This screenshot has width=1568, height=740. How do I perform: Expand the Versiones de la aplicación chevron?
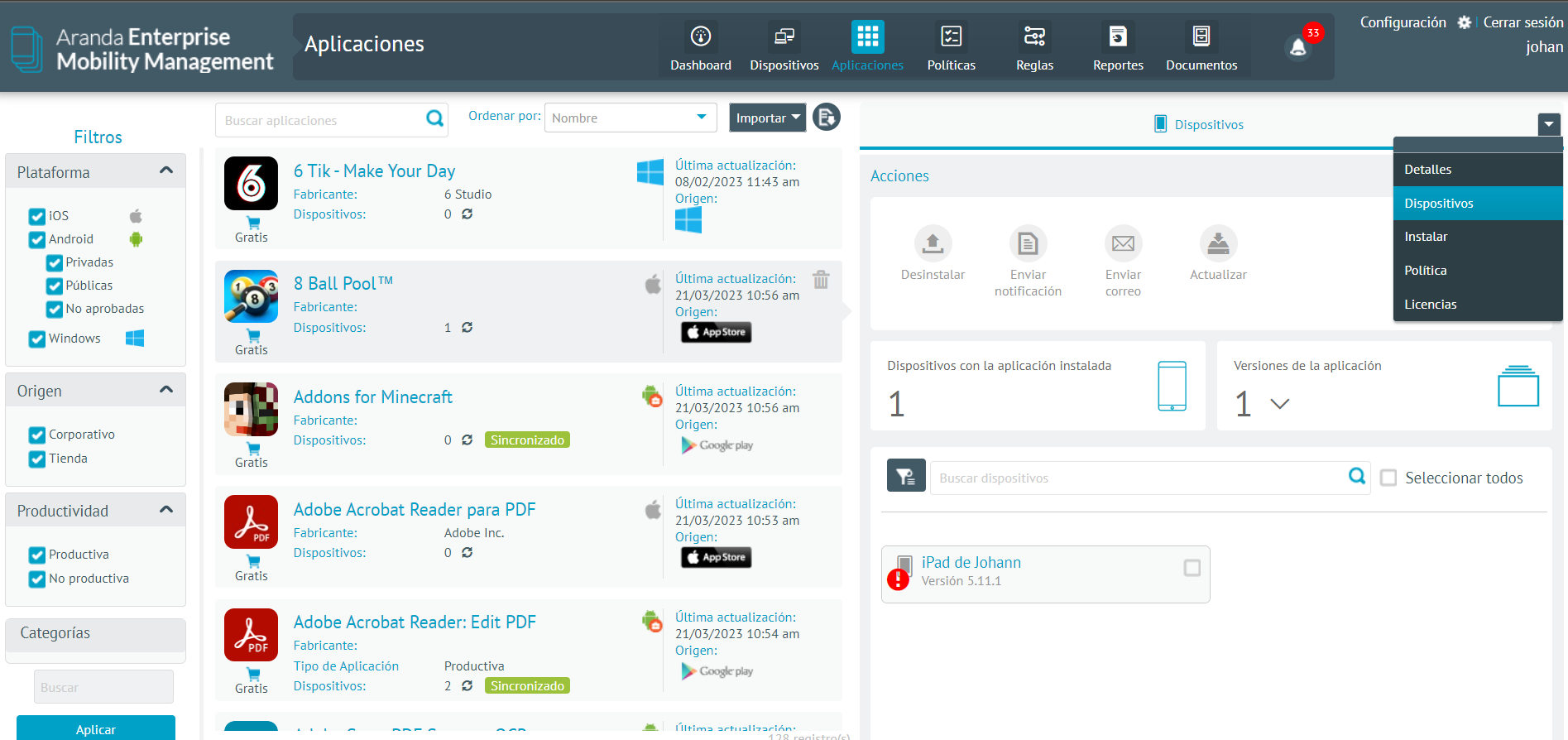(1280, 404)
